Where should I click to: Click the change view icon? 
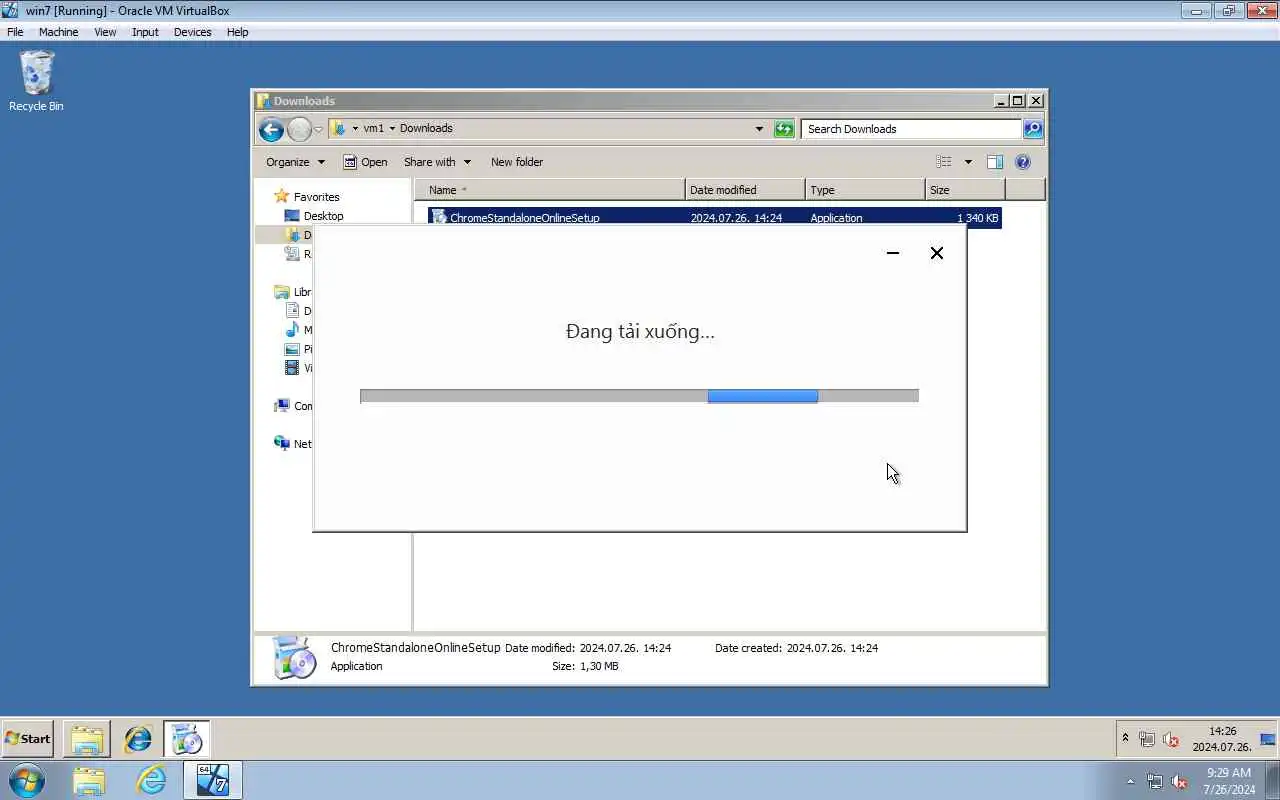coord(944,162)
